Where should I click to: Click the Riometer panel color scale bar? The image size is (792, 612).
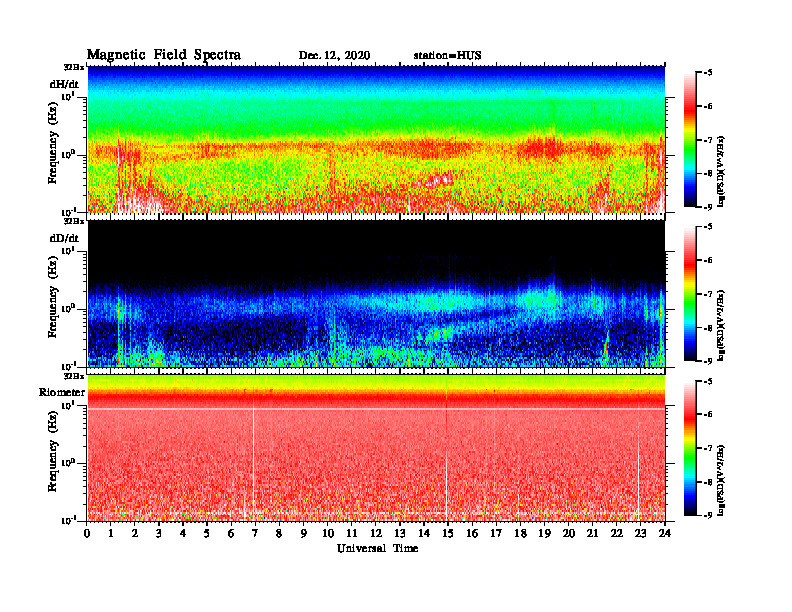coord(690,448)
